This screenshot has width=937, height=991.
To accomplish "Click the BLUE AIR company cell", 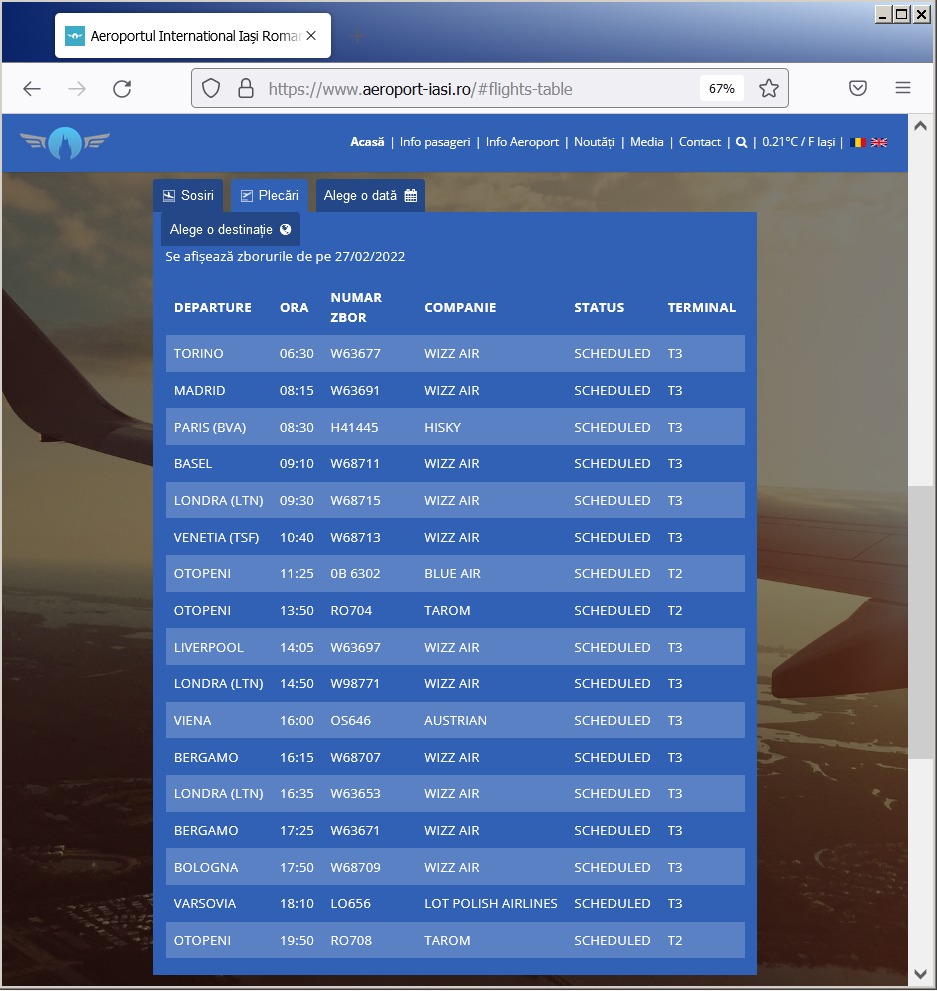I will coord(452,573).
